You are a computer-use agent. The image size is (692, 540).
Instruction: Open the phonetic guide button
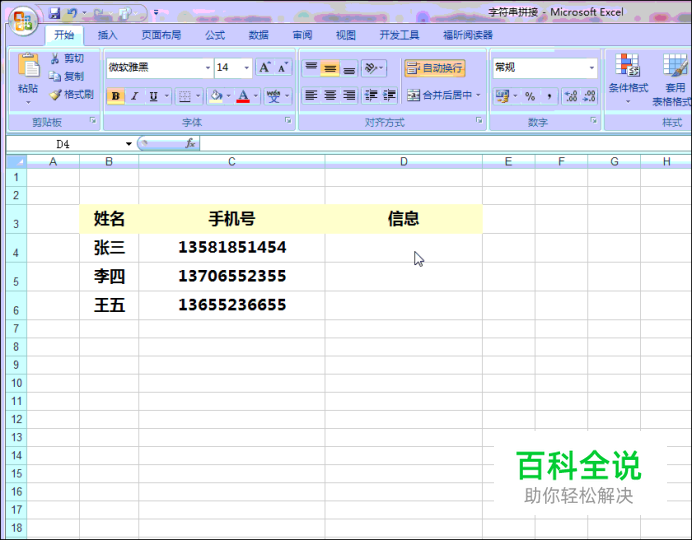(x=274, y=96)
